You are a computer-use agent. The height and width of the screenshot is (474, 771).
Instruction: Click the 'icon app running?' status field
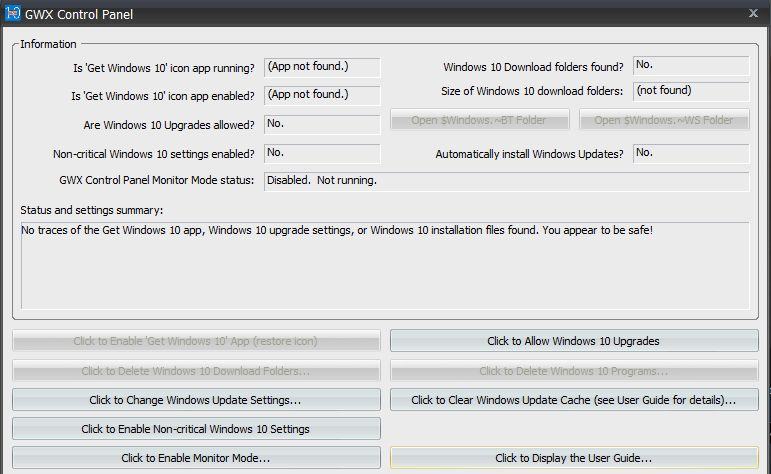tap(322, 67)
